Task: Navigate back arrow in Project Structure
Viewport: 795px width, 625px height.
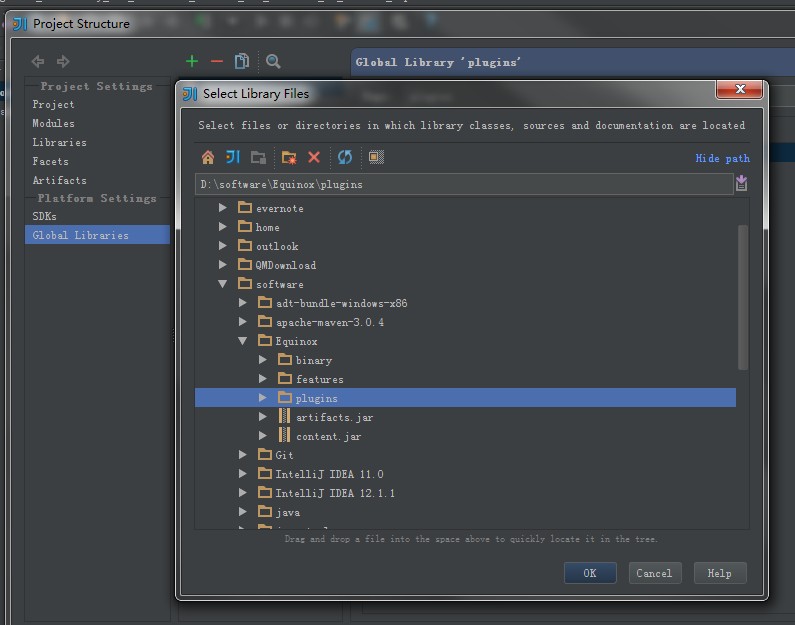Action: [x=38, y=61]
